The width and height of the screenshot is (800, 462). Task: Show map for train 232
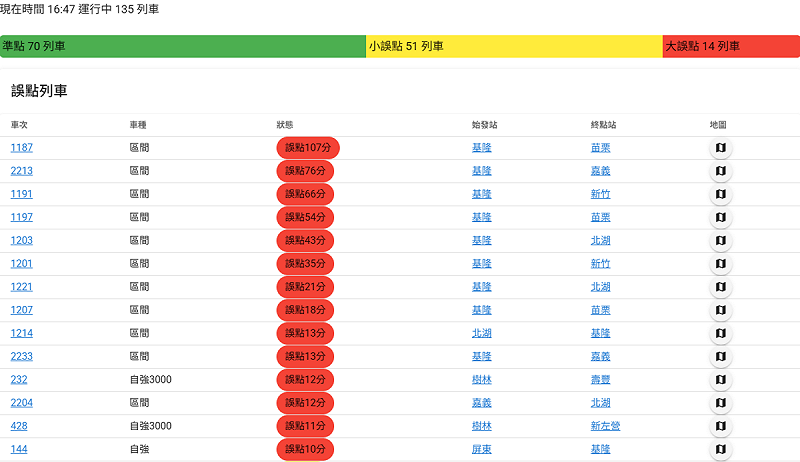(x=720, y=380)
